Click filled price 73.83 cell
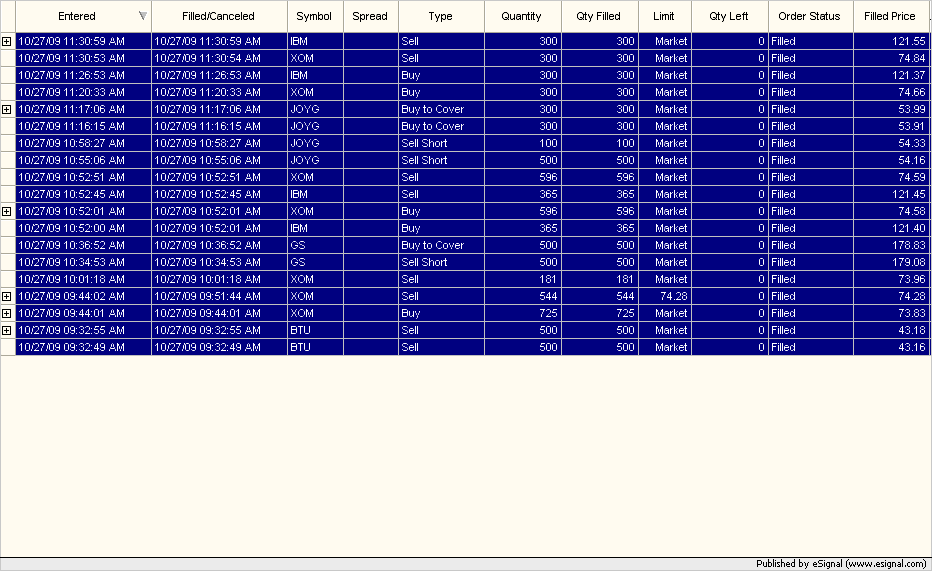This screenshot has width=932, height=571. coord(891,313)
